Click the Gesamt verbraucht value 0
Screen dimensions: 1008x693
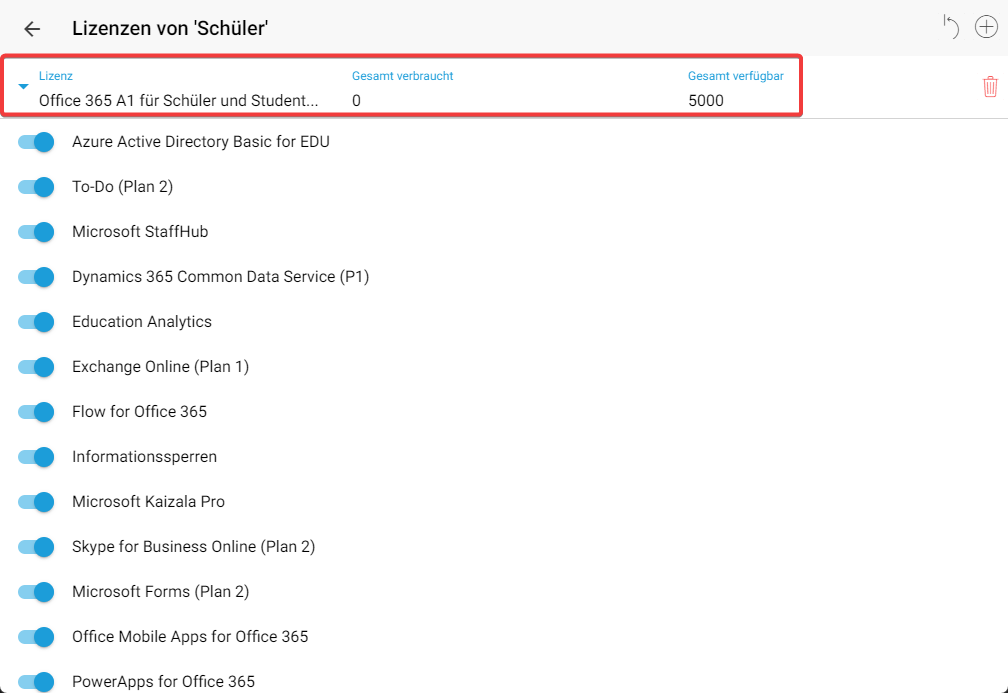356,100
